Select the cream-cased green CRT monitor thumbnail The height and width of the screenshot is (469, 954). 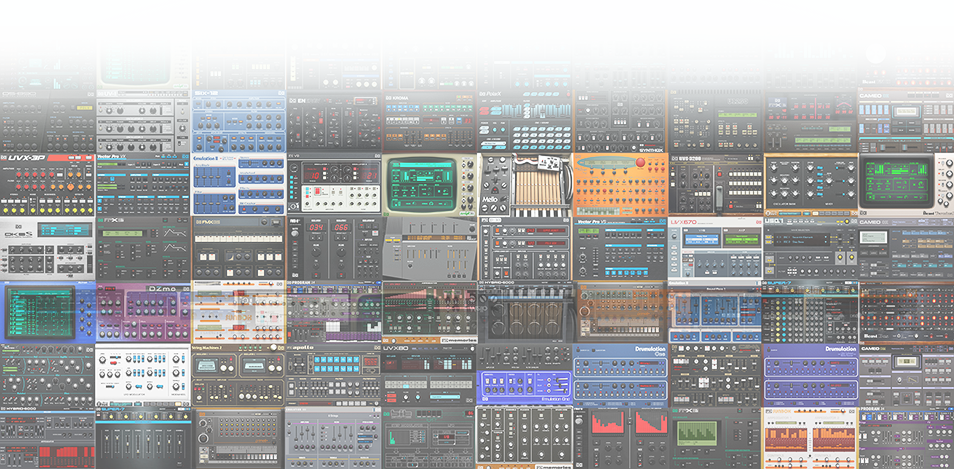[x=429, y=185]
